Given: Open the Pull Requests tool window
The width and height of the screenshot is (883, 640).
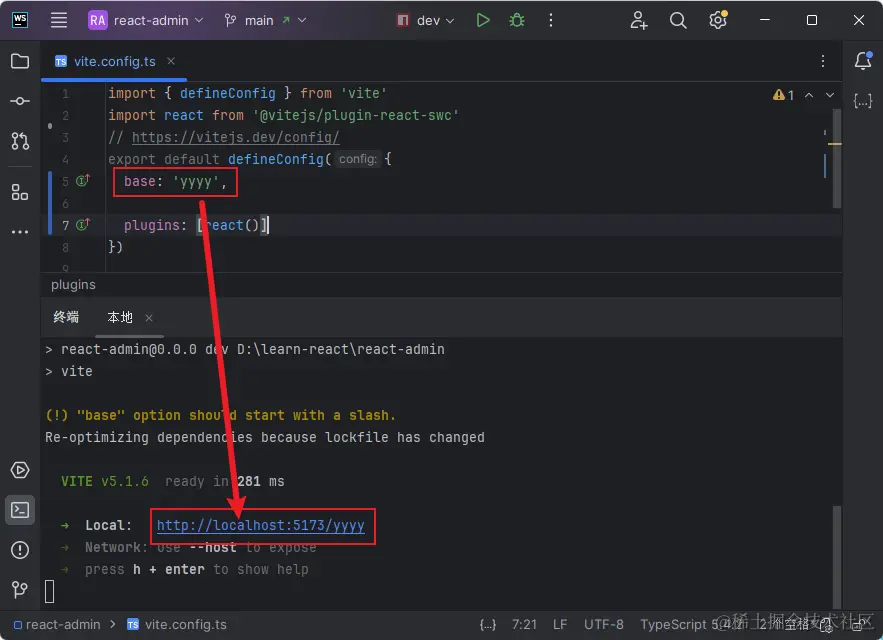Looking at the screenshot, I should (20, 141).
